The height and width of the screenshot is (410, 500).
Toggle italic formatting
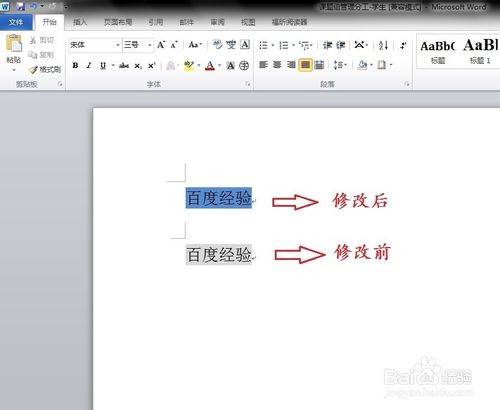tap(89, 65)
